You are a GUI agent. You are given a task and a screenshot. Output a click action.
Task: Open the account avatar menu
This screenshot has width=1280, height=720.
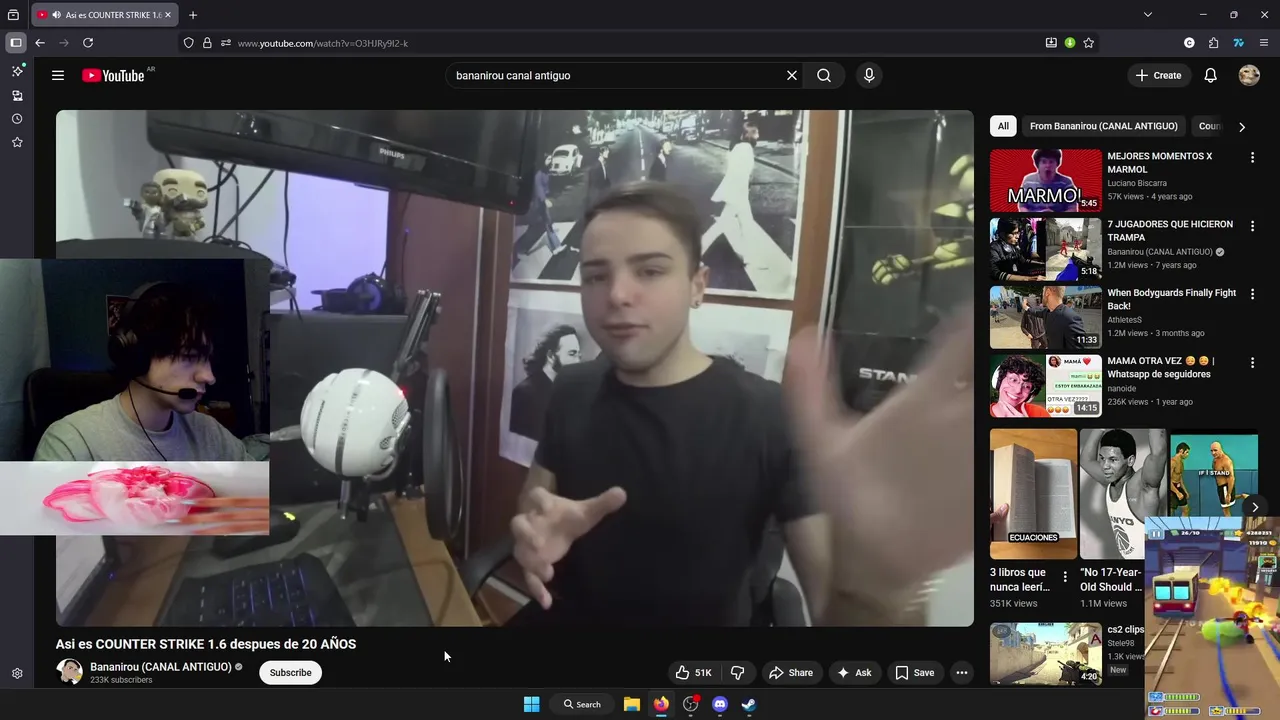pos(1249,75)
